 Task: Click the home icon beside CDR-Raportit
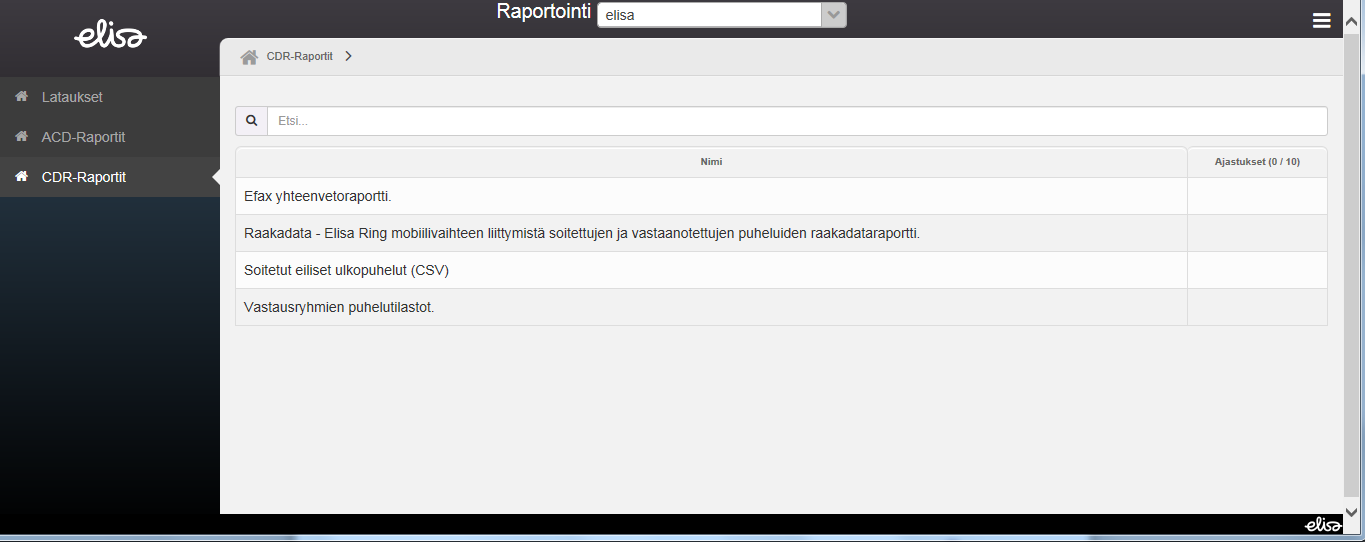(x=21, y=177)
